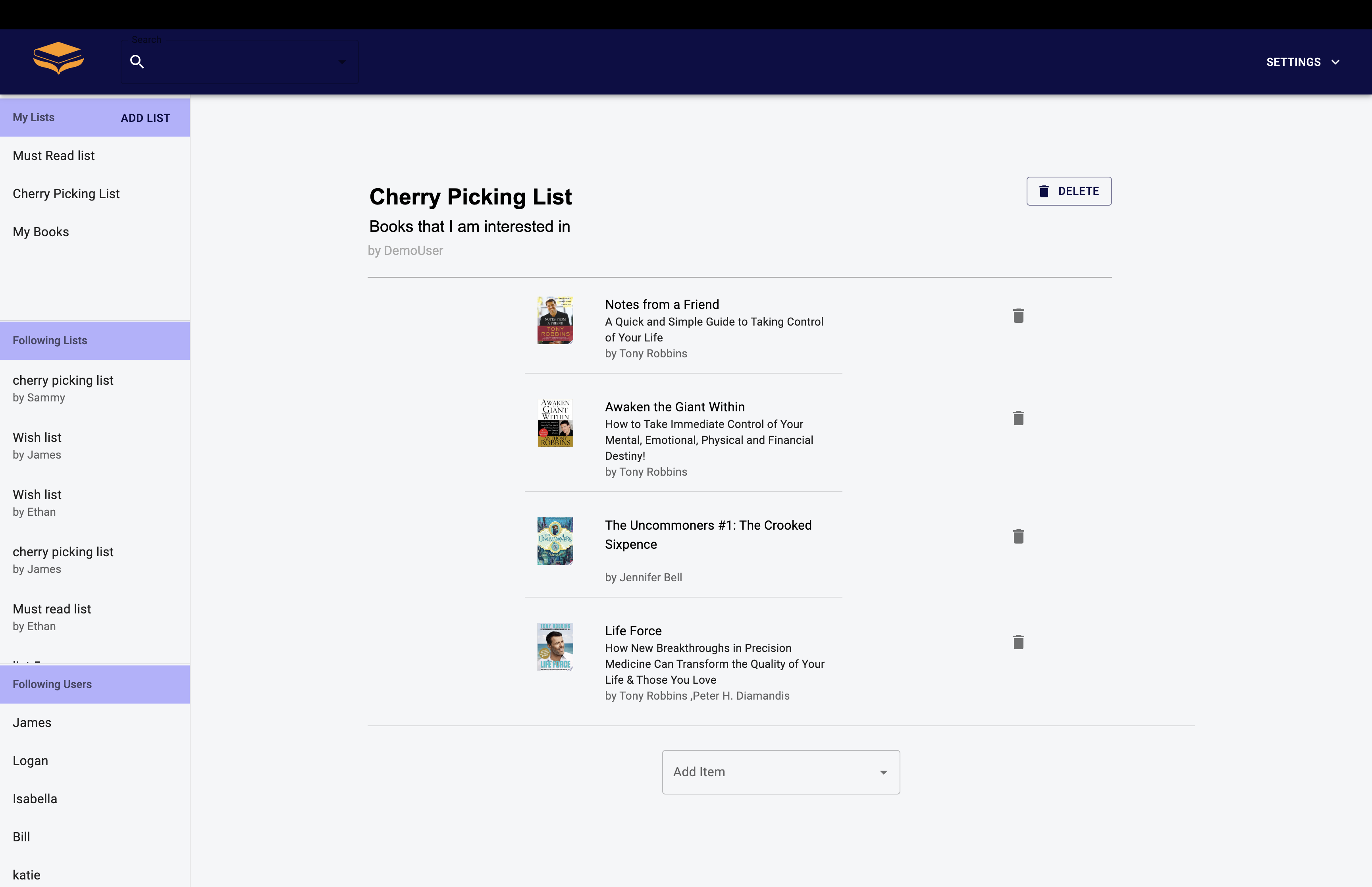The width and height of the screenshot is (1372, 887).
Task: Open the Life Force book cover thumbnail
Action: pyautogui.click(x=555, y=646)
